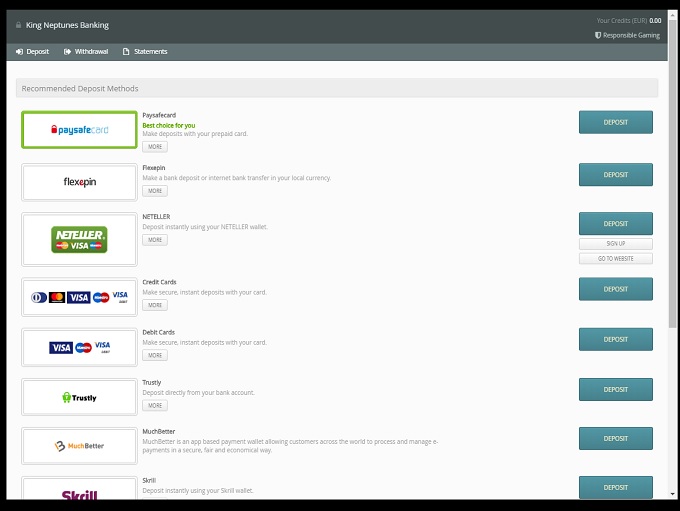Open the Statements tab
The width and height of the screenshot is (680, 511).
click(x=145, y=52)
